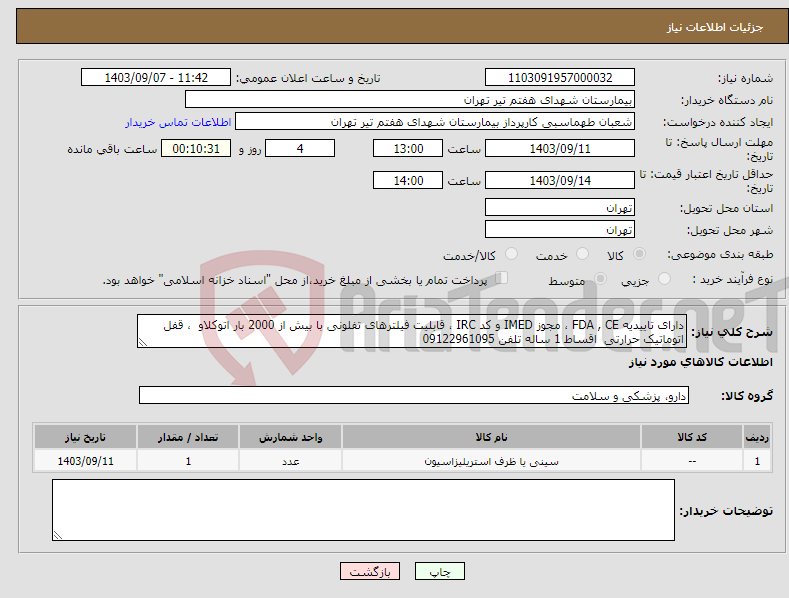Click the گروه کالا field
The width and height of the screenshot is (789, 598).
(x=414, y=396)
